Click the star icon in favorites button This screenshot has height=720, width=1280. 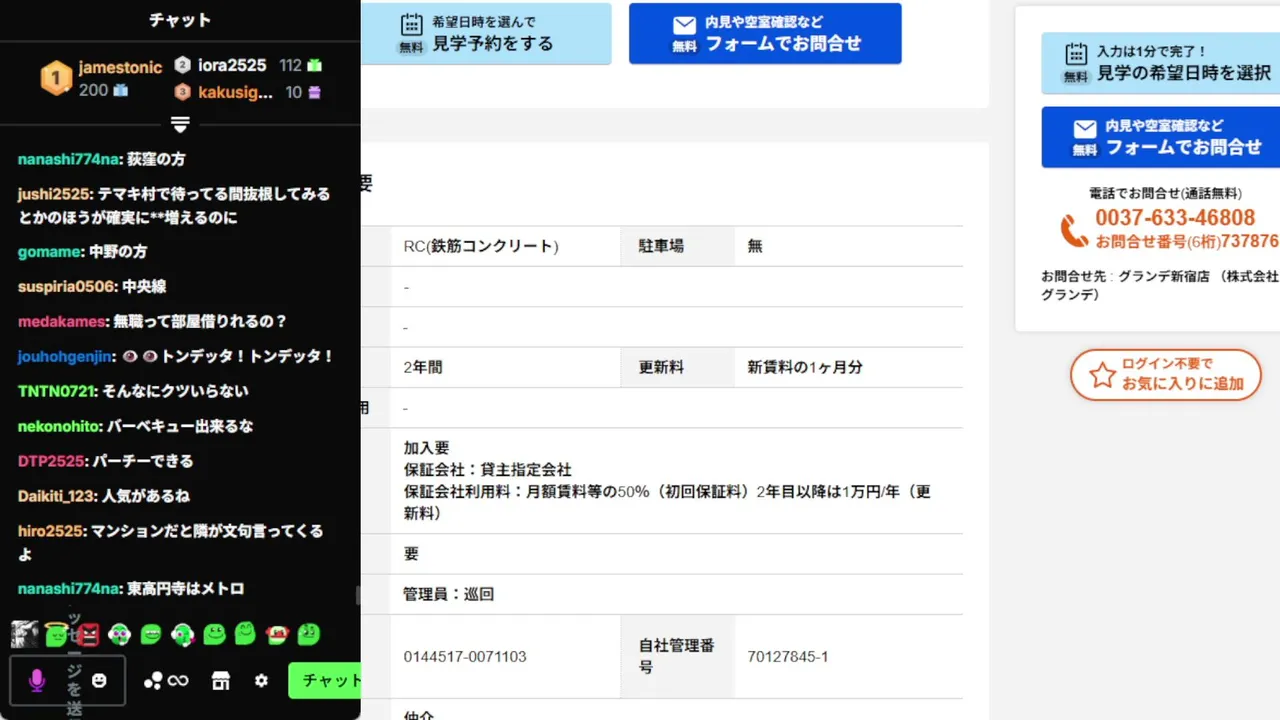(1102, 375)
